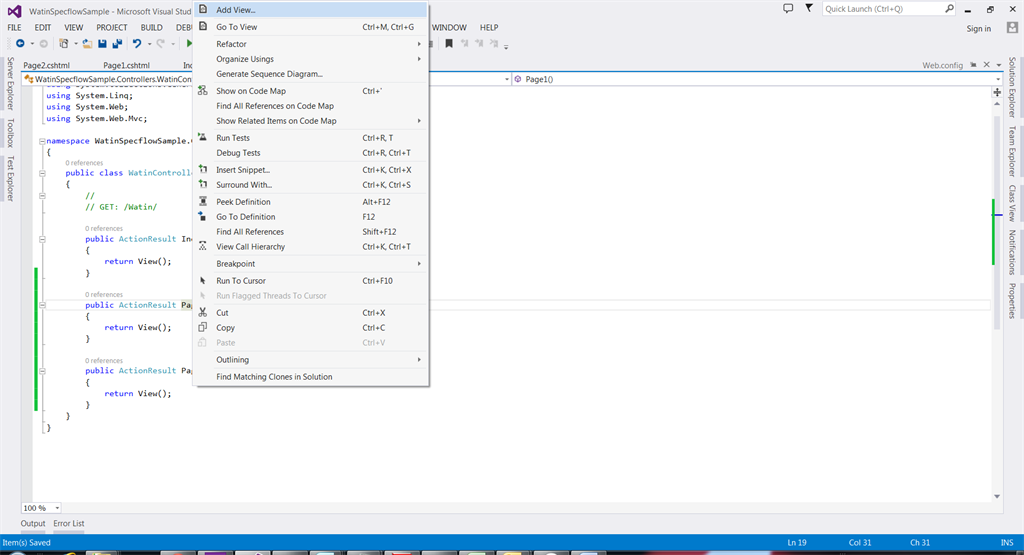1024x555 pixels.
Task: Open Notifications side tab
Action: (x=1012, y=252)
